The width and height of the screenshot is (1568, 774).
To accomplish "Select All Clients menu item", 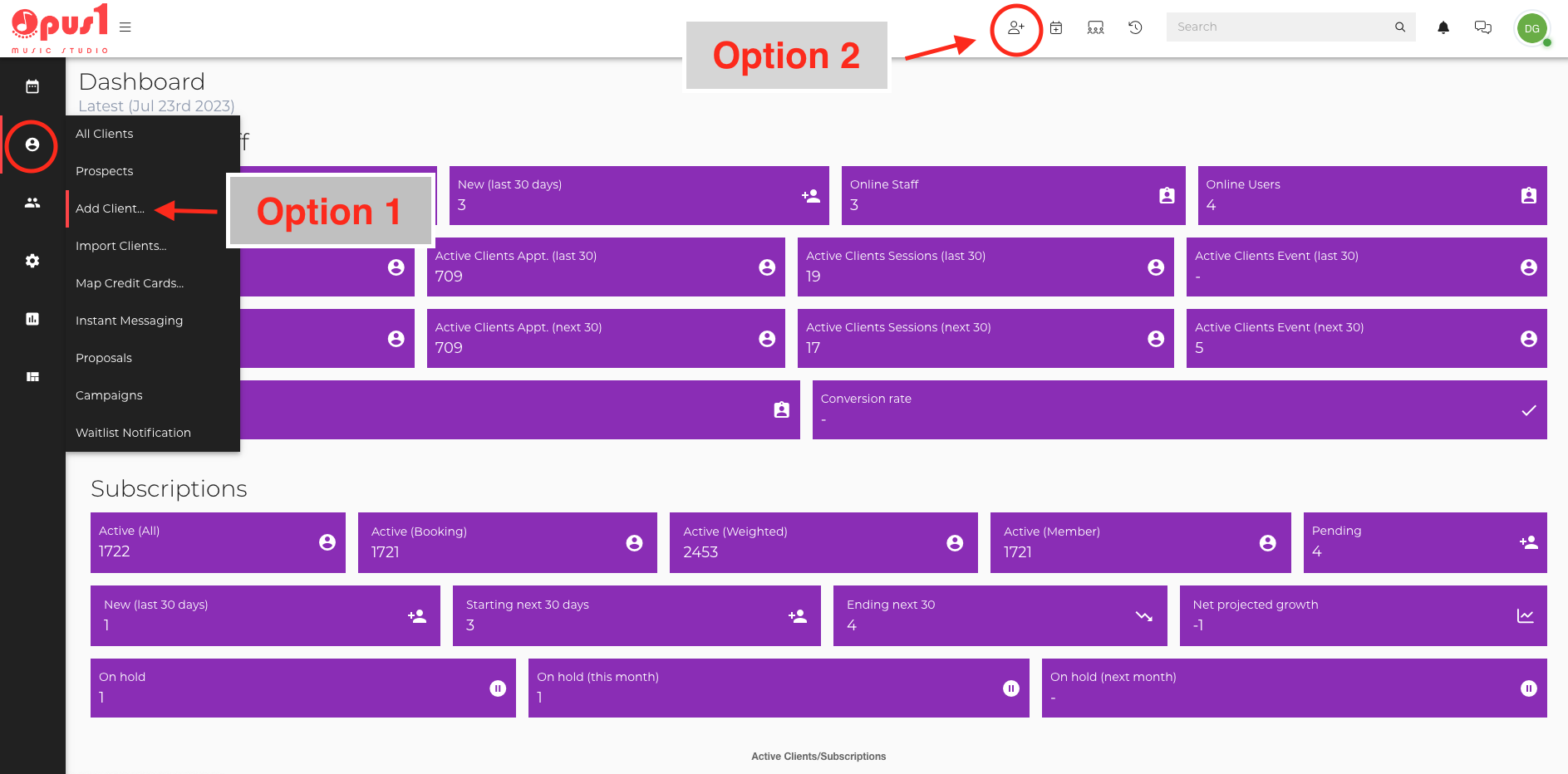I will (153, 134).
